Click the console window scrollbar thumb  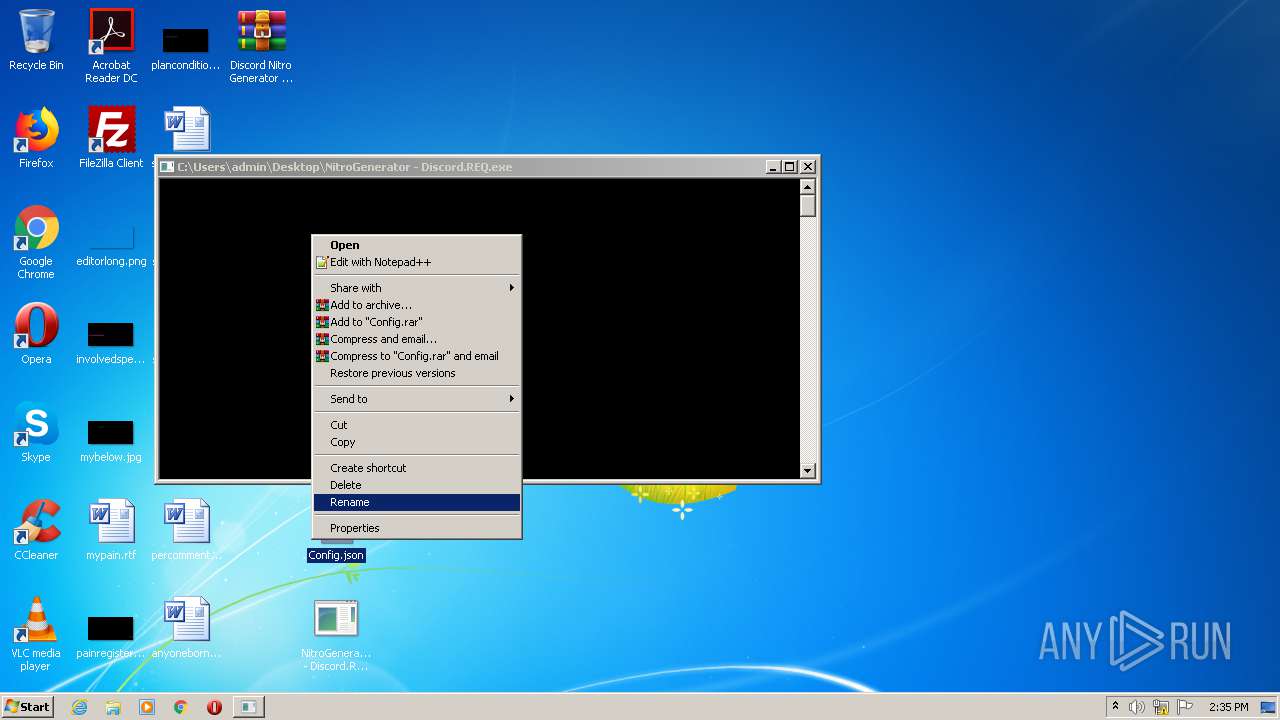click(x=808, y=205)
